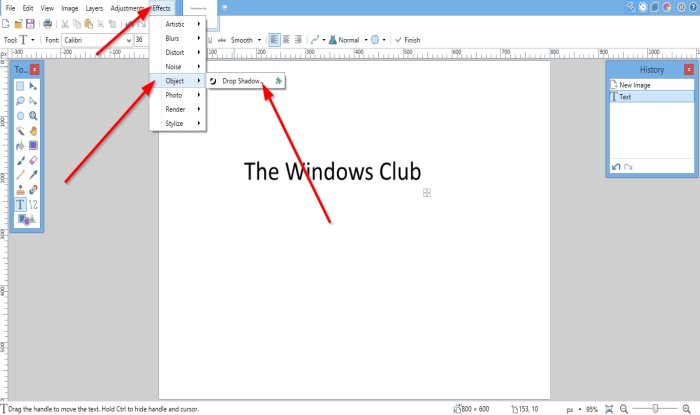Toggle right text alignment
This screenshot has height=415, width=700.
click(x=298, y=40)
